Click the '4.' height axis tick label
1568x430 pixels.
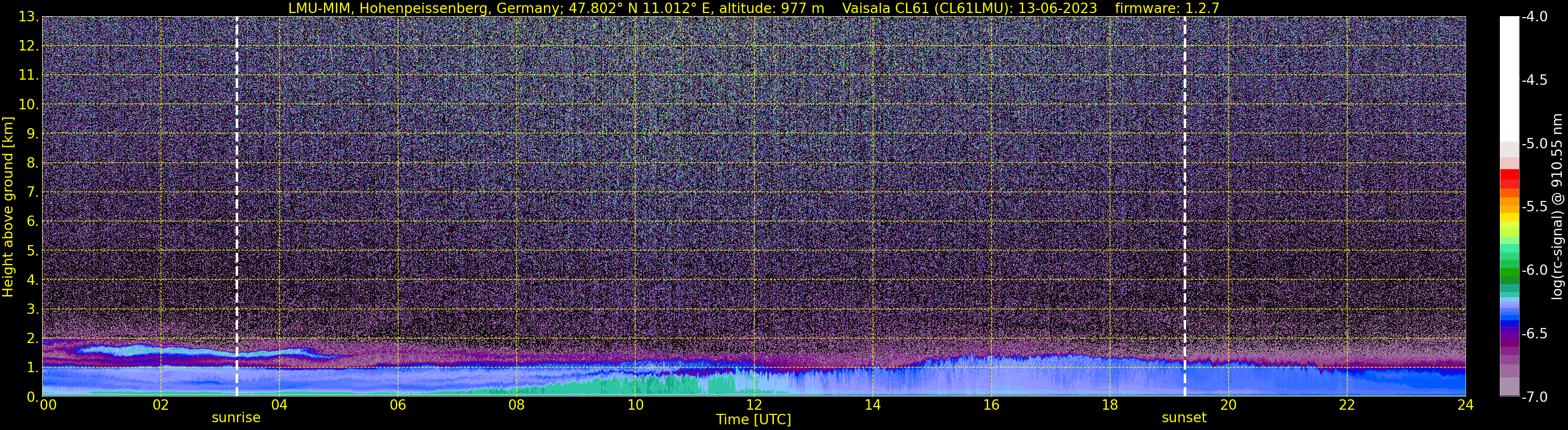(33, 280)
